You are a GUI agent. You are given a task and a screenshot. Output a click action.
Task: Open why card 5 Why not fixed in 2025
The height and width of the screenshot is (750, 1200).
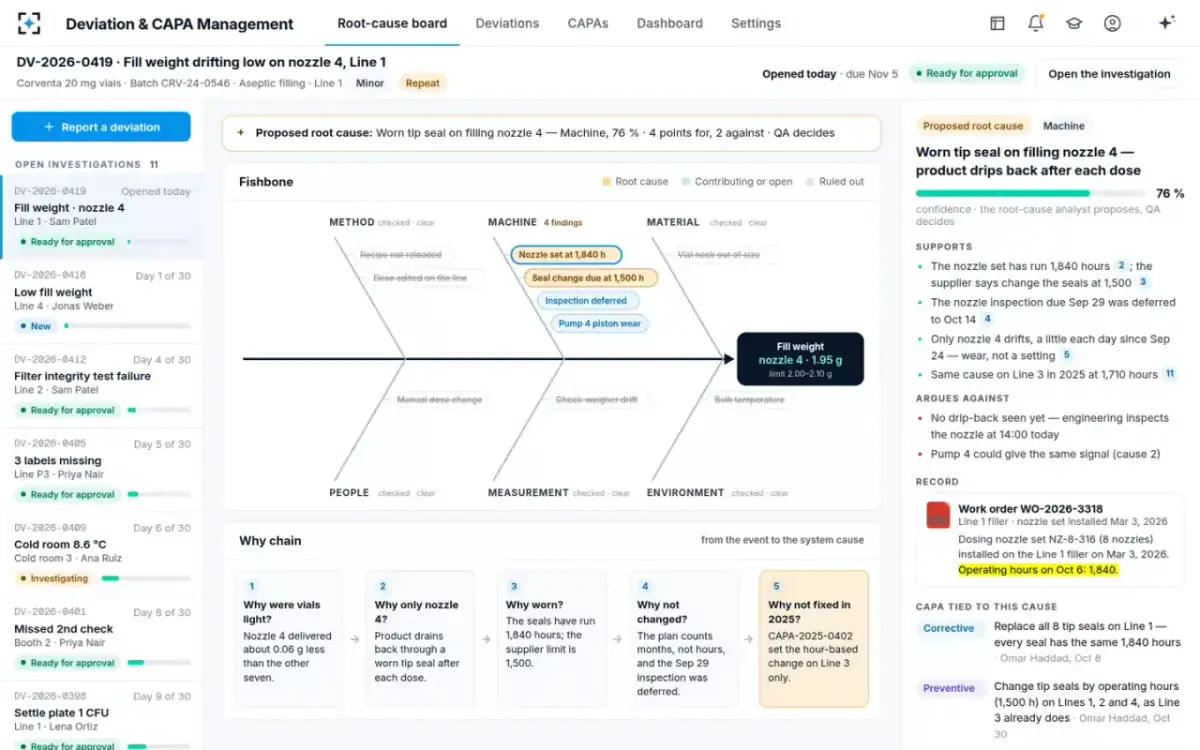[x=814, y=639]
